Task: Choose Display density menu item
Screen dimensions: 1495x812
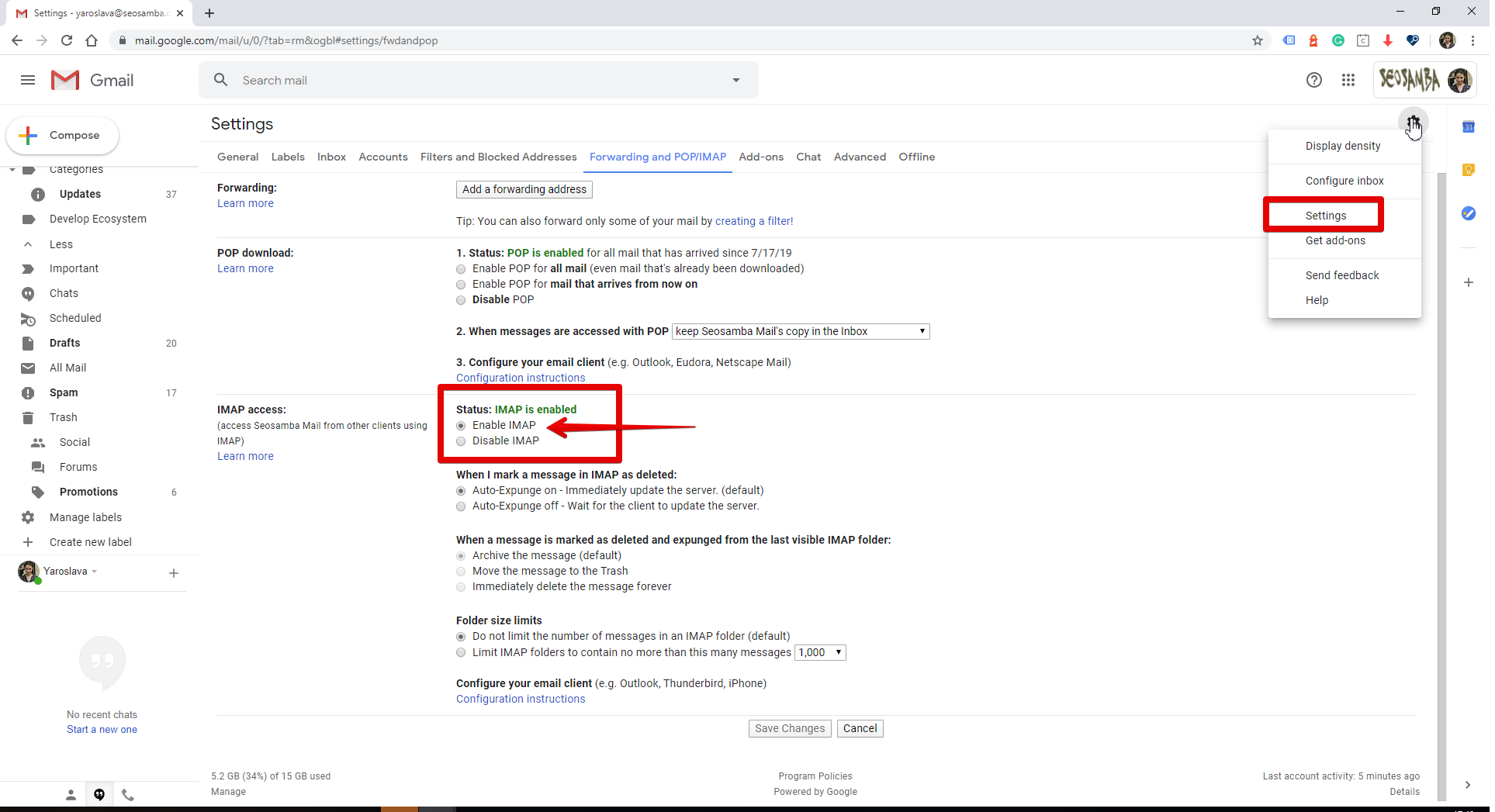Action: coord(1344,146)
